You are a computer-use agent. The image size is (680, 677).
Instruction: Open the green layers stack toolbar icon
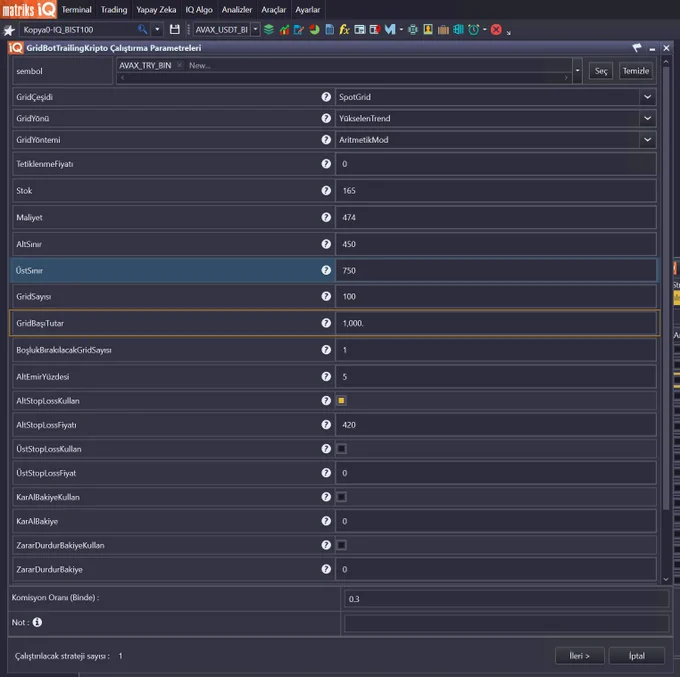[x=269, y=29]
